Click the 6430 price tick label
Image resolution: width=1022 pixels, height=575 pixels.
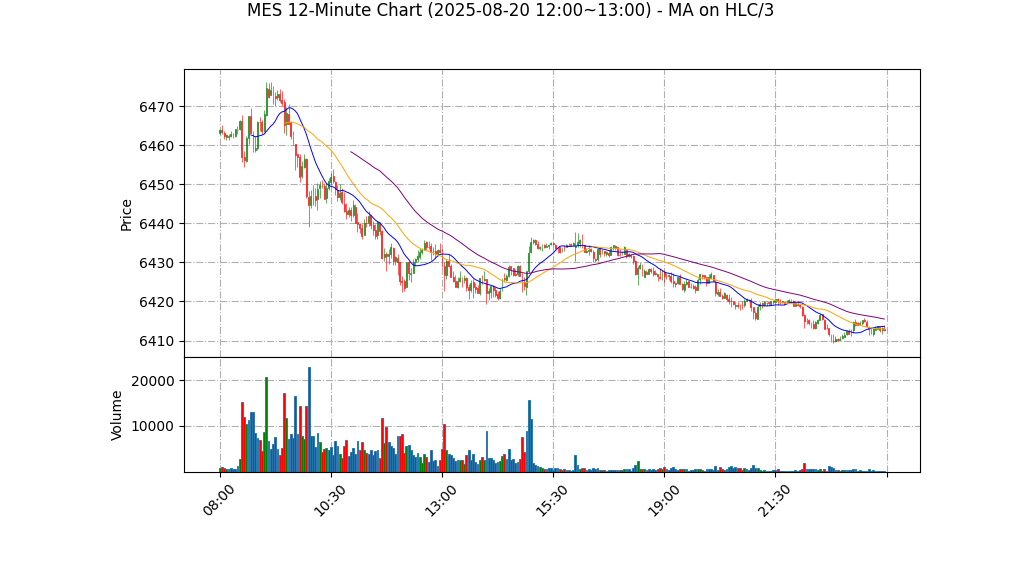[157, 263]
